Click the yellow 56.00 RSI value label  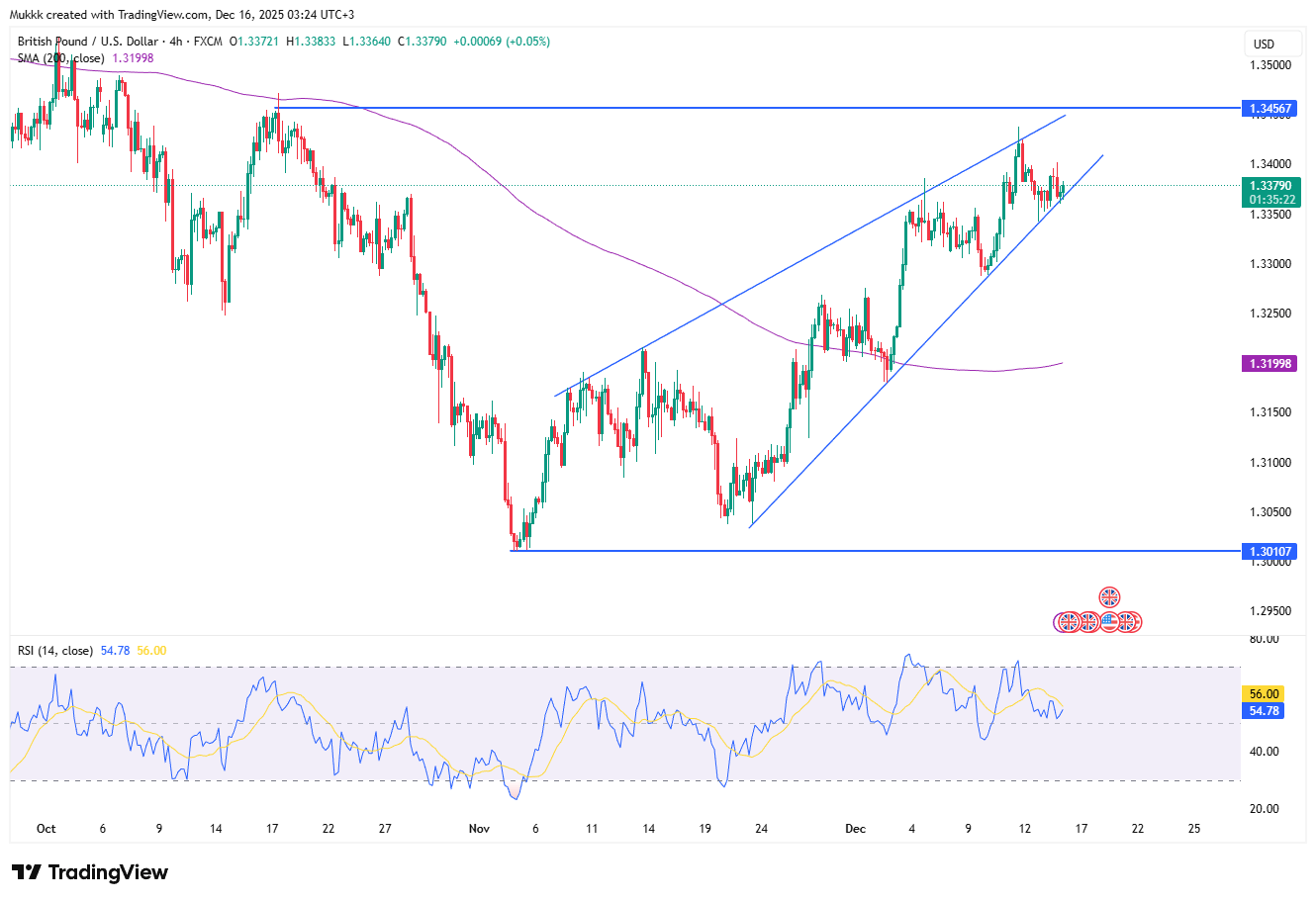point(1264,694)
